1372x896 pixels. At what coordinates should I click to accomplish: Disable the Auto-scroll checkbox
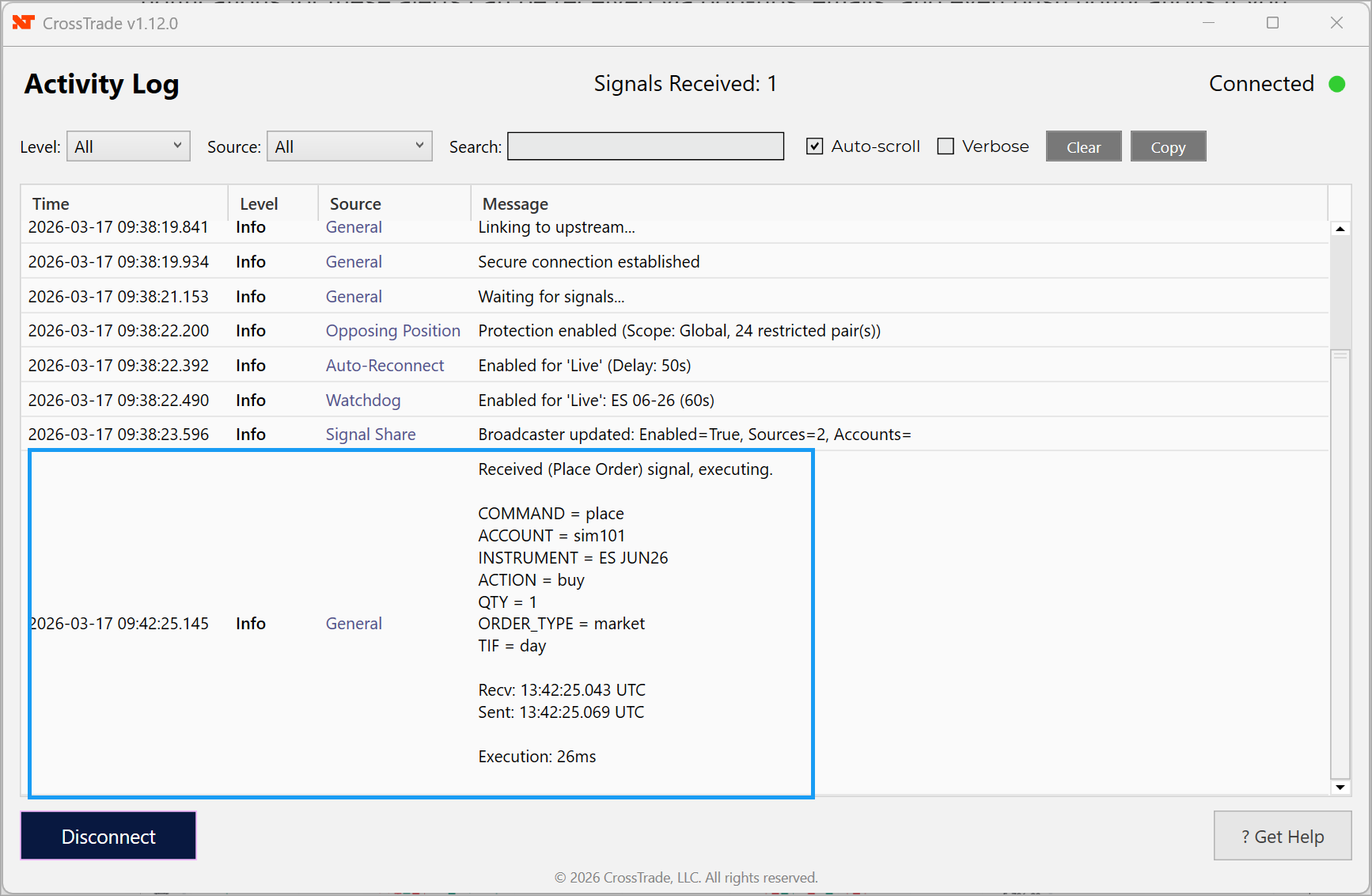point(814,146)
